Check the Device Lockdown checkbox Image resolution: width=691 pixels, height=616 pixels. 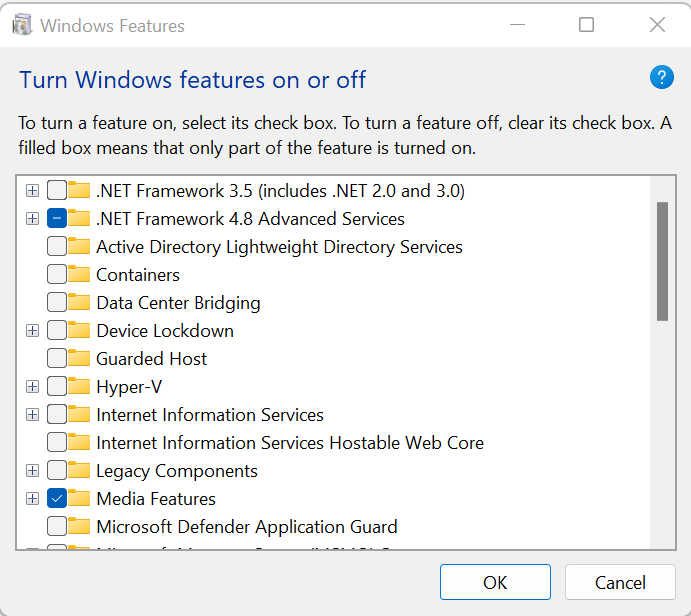click(57, 330)
